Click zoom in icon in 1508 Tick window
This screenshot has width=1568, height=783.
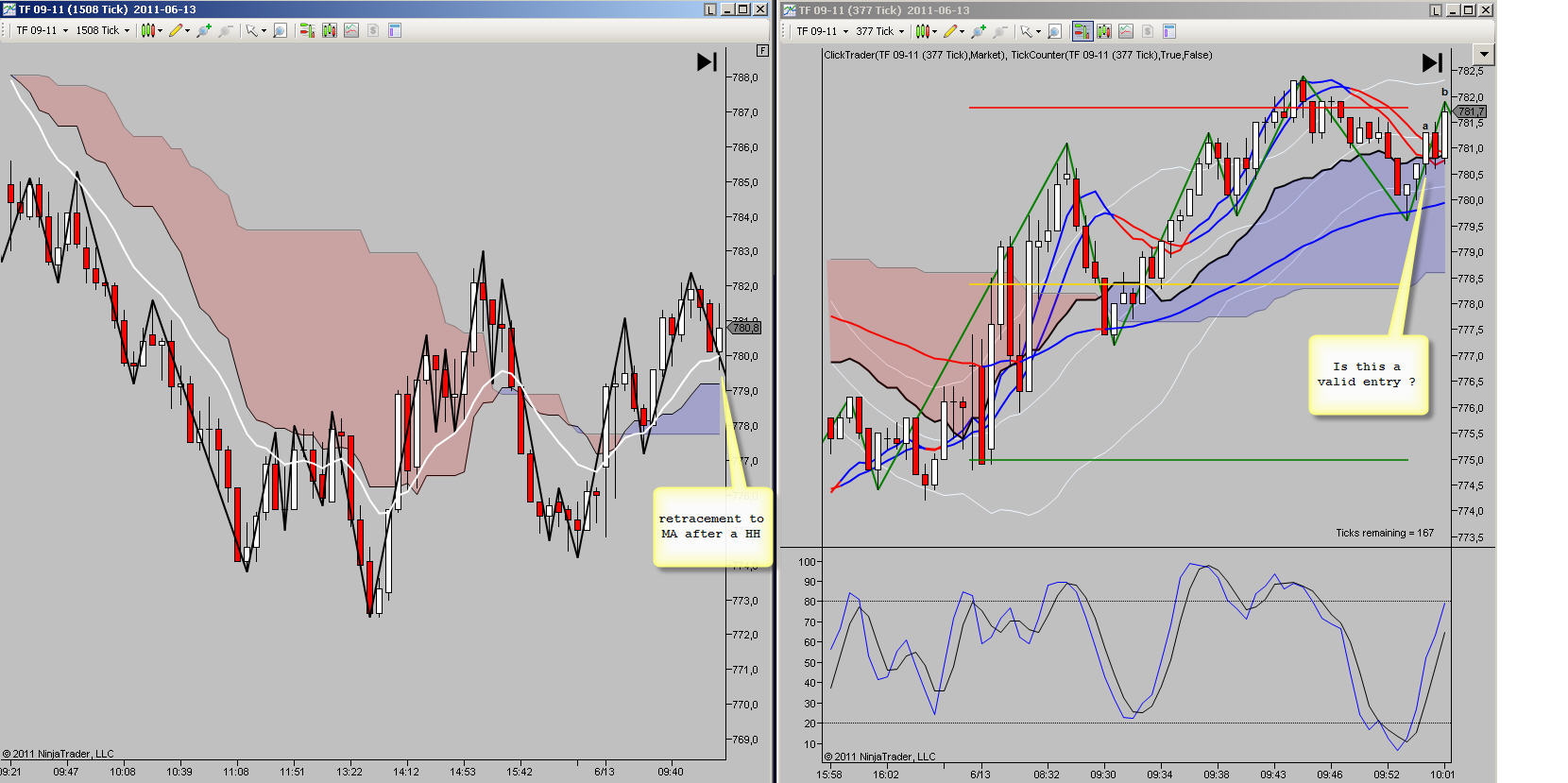[x=203, y=30]
